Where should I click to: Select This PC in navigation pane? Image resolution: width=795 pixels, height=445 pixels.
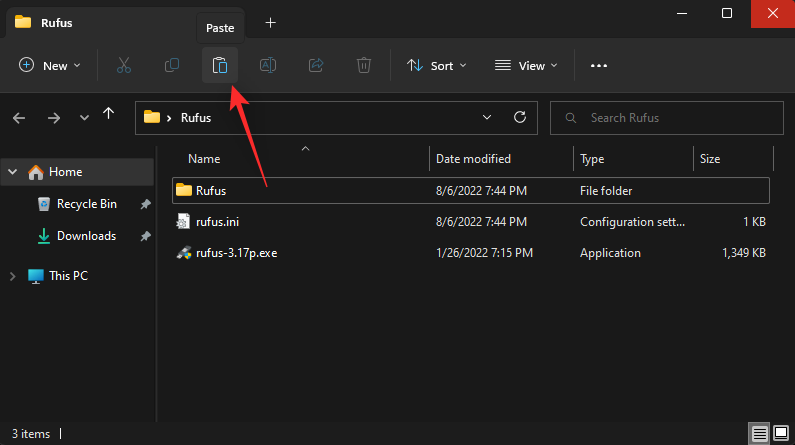(x=68, y=276)
